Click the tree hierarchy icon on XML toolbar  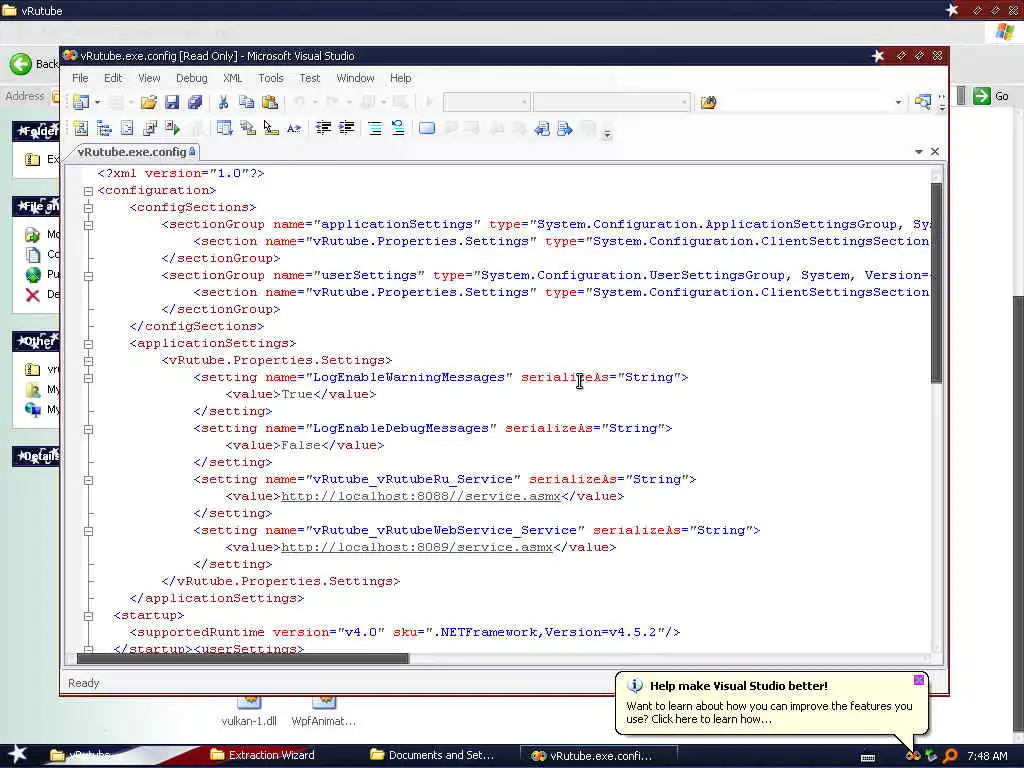pyautogui.click(x=104, y=128)
